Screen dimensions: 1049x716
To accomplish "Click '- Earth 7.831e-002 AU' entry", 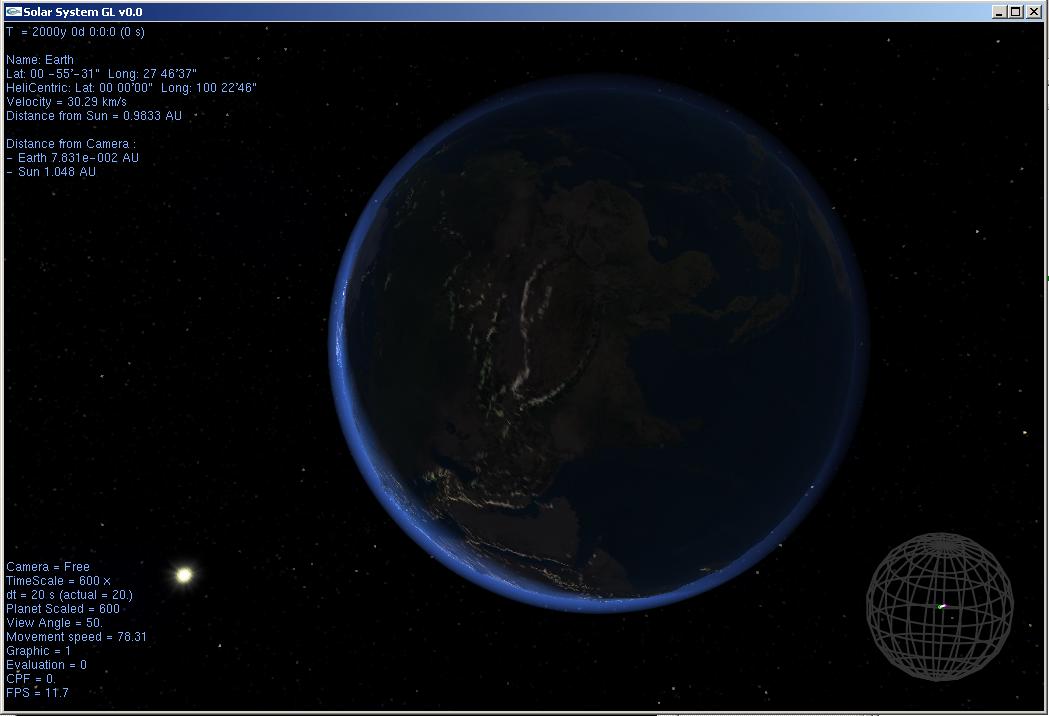I will pos(73,158).
